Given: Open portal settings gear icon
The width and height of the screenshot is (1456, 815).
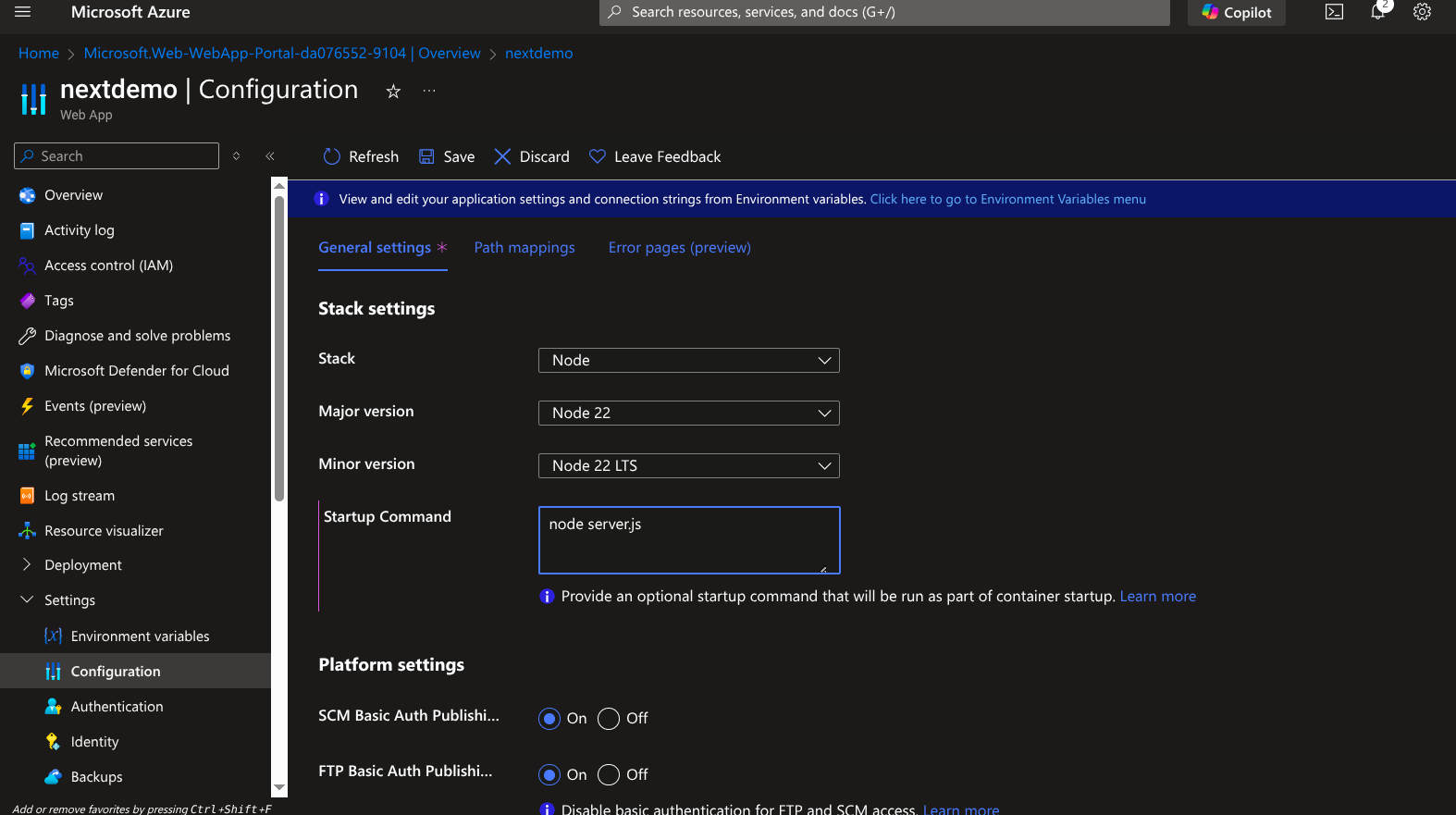Looking at the screenshot, I should [x=1422, y=12].
